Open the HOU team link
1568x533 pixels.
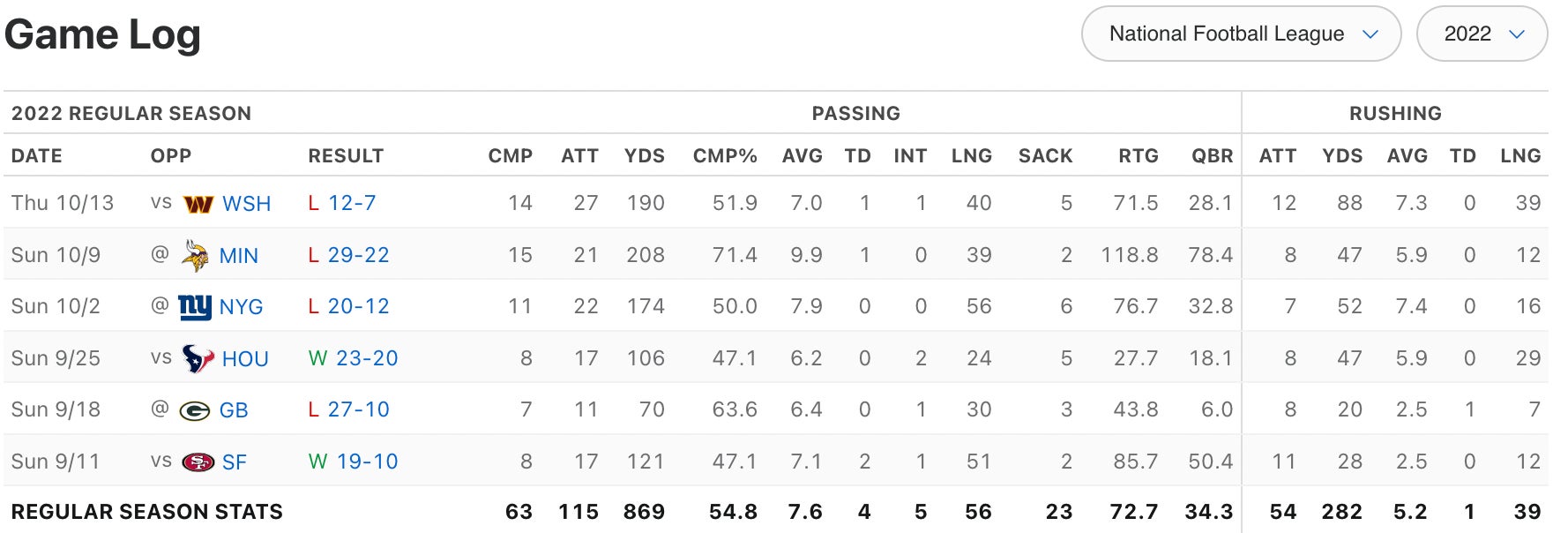[x=245, y=359]
